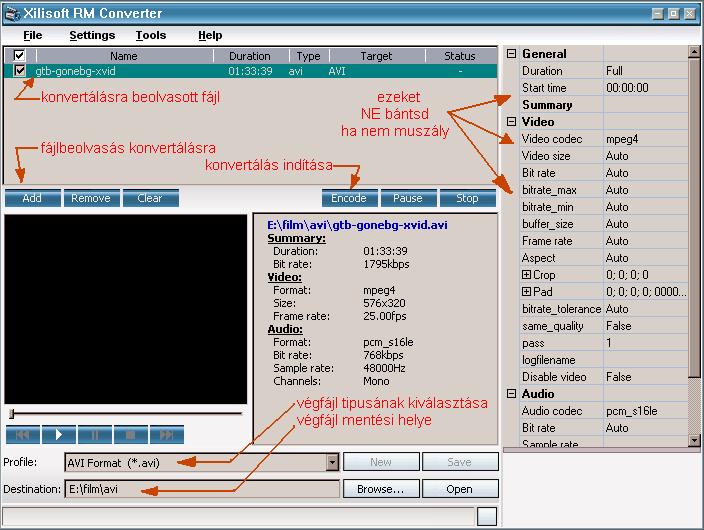Open the Profile format dropdown

[x=332, y=462]
